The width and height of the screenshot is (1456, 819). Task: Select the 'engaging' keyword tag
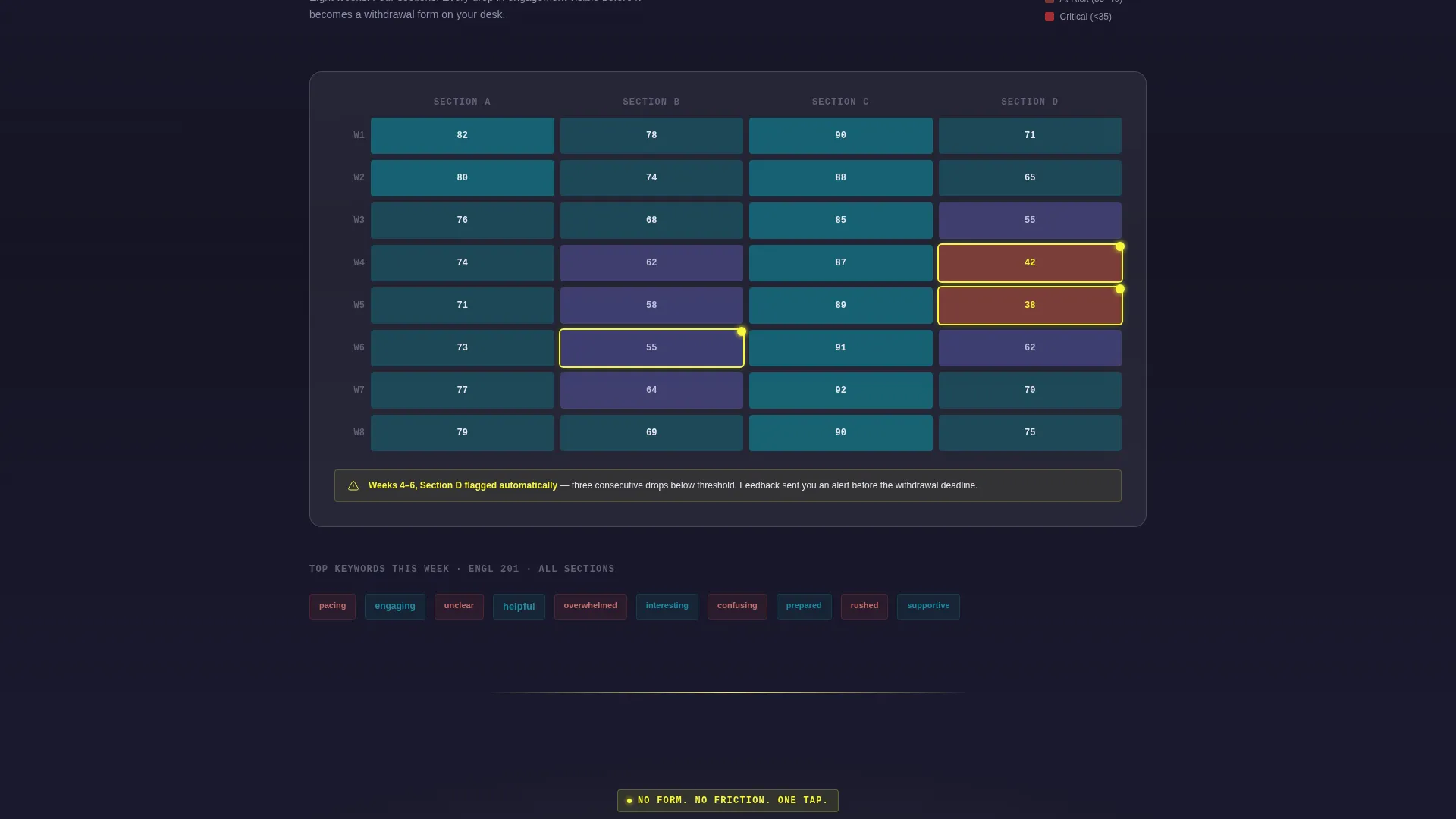pyautogui.click(x=395, y=607)
